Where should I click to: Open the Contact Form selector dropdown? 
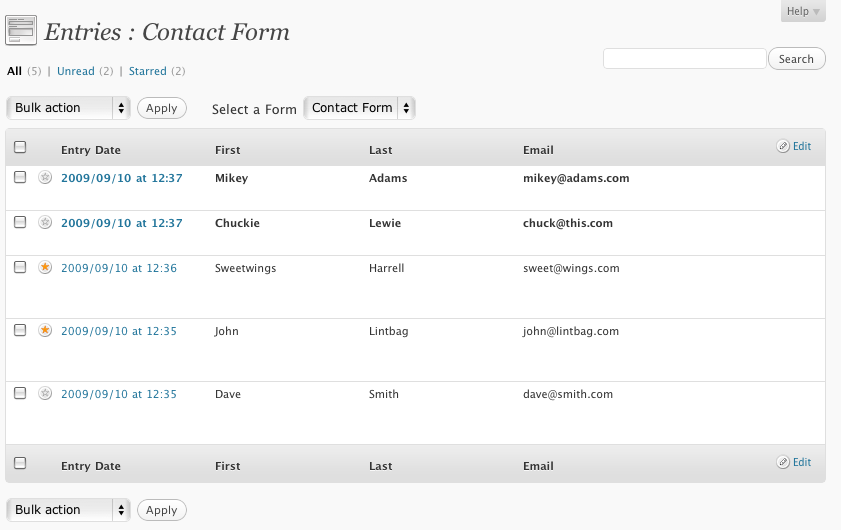coord(359,108)
